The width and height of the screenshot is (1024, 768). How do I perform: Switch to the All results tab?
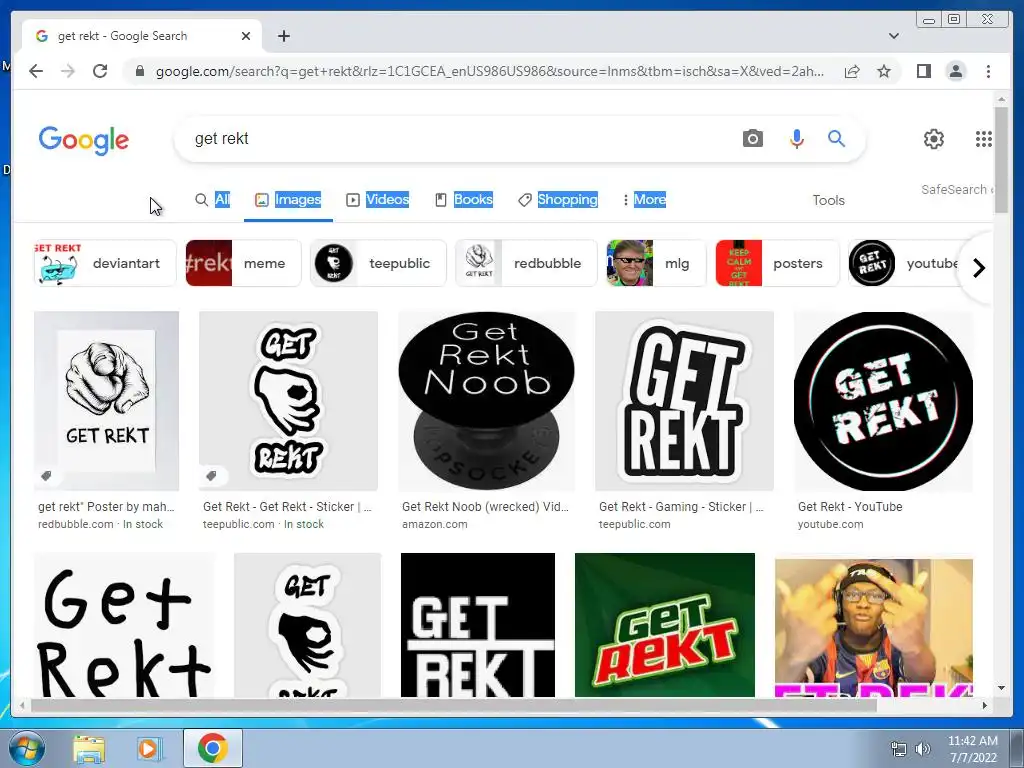click(x=213, y=200)
